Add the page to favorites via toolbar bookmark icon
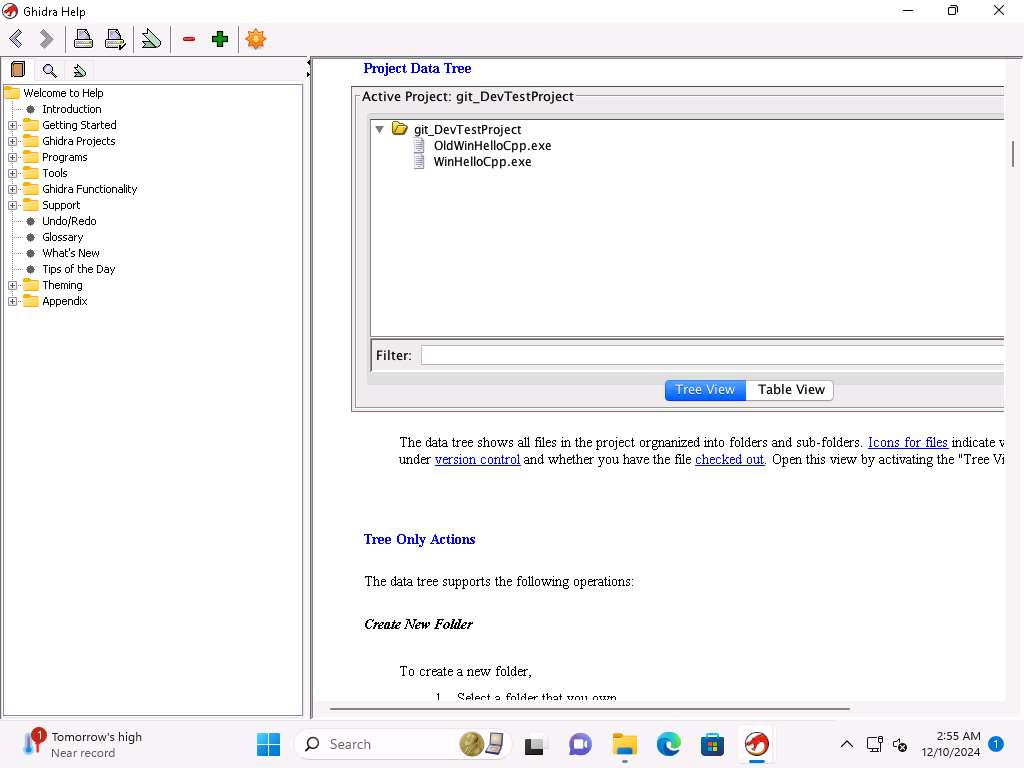This screenshot has width=1024, height=768. tap(151, 39)
